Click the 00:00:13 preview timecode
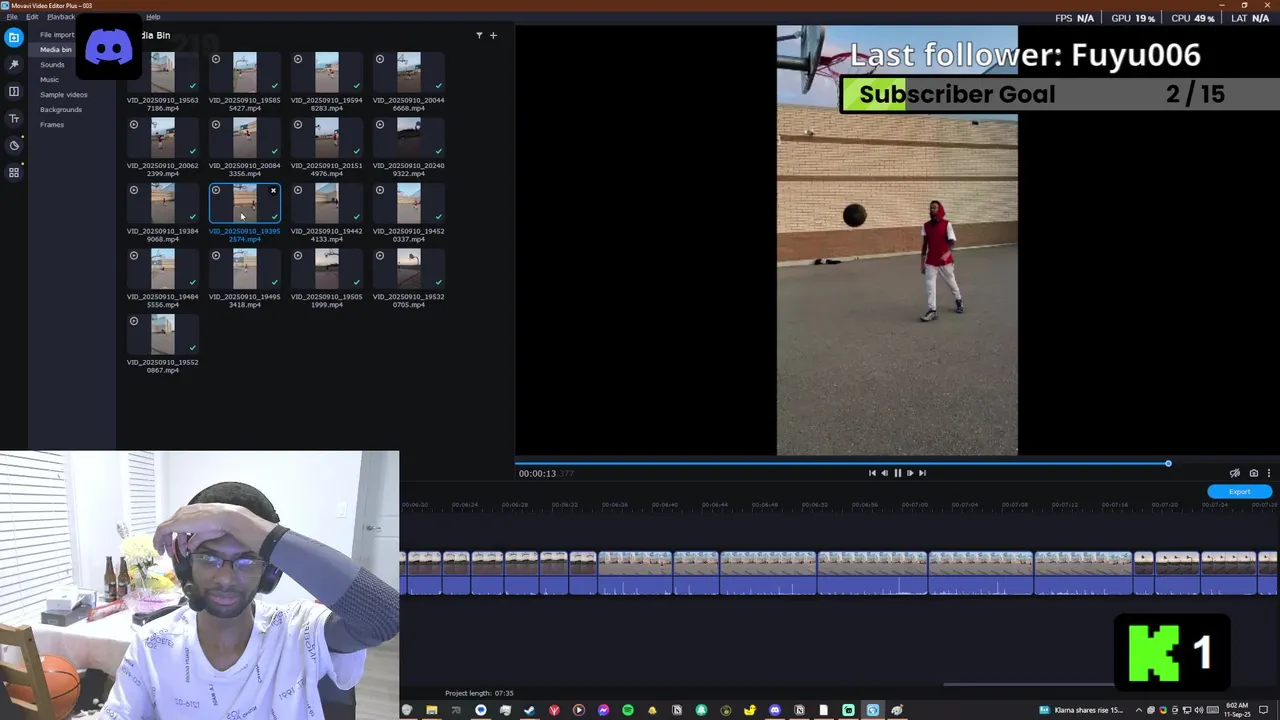1280x720 pixels. pyautogui.click(x=537, y=473)
